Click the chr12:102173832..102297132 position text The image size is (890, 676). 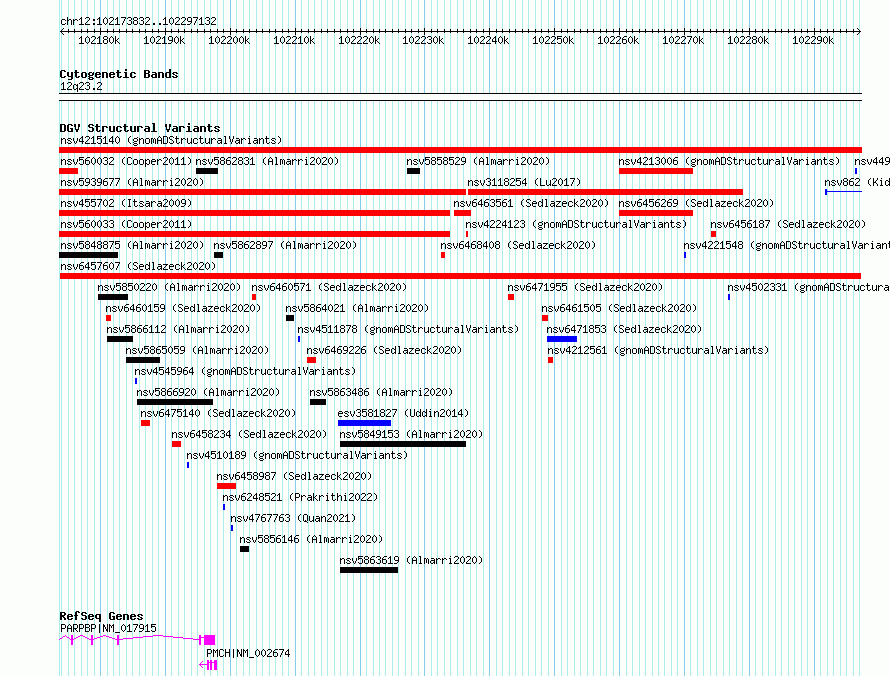click(x=138, y=21)
